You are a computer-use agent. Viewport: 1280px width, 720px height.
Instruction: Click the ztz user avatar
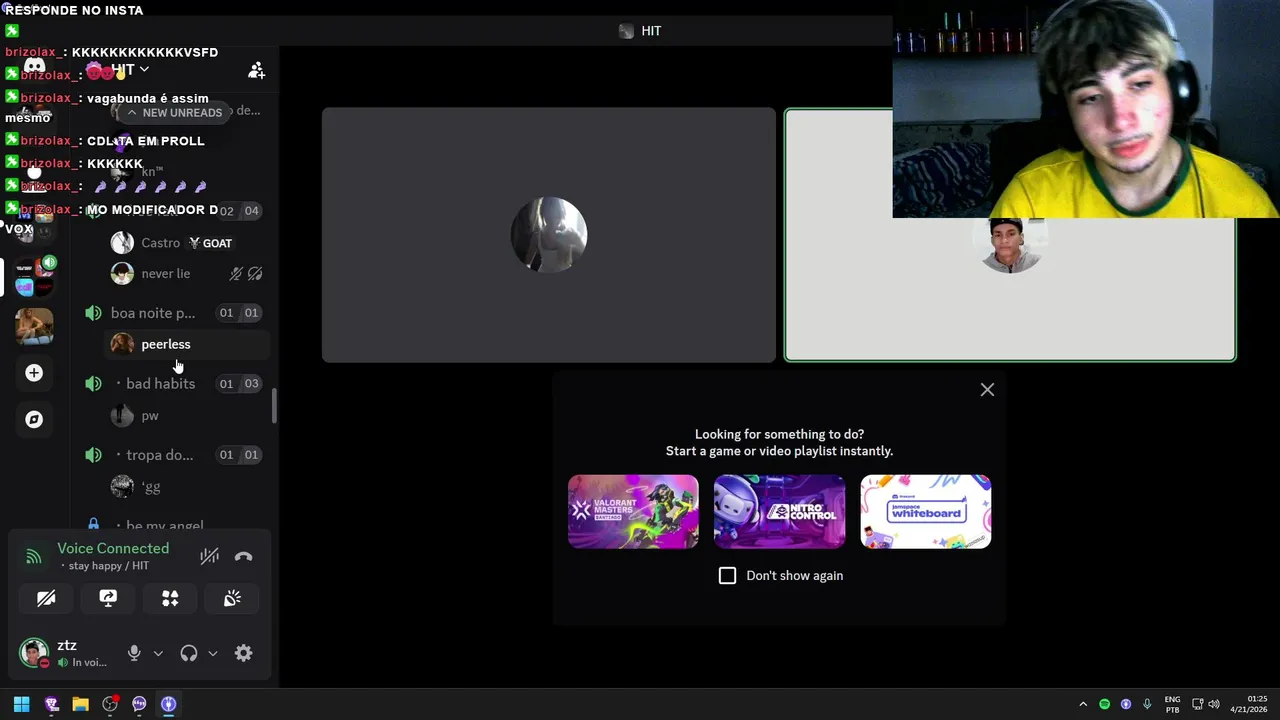34,653
